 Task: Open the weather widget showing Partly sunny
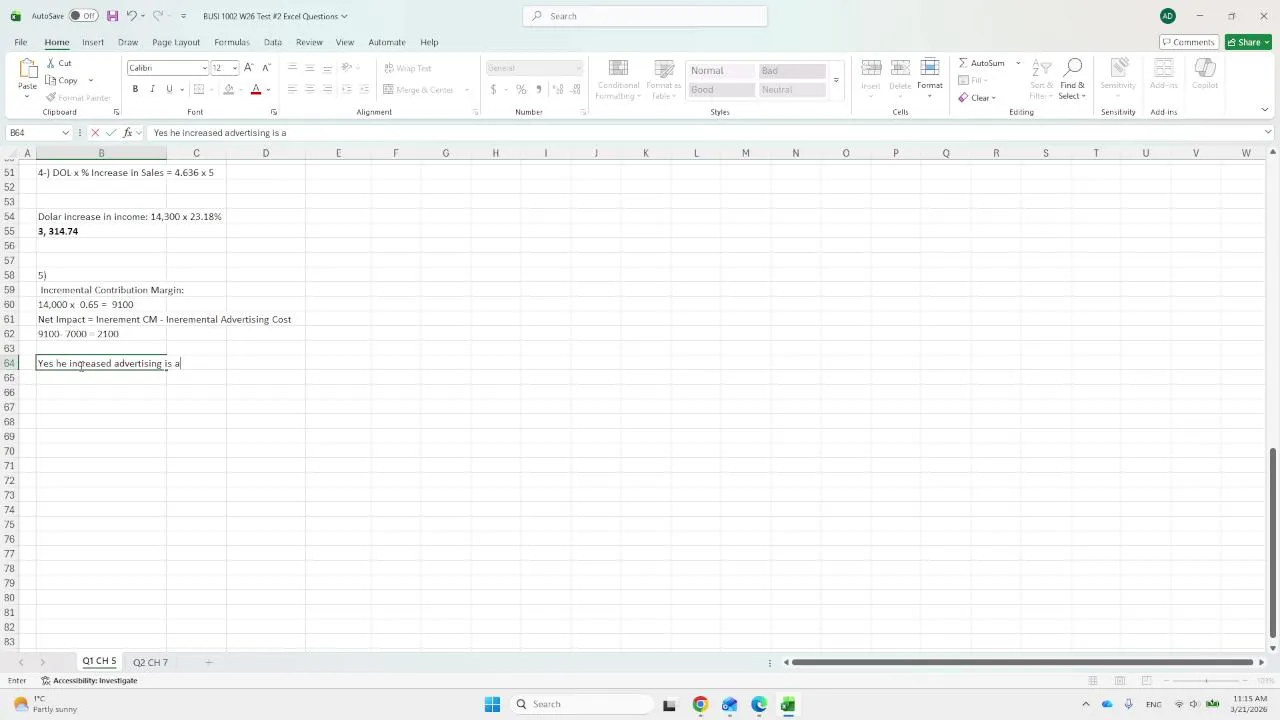coord(43,704)
